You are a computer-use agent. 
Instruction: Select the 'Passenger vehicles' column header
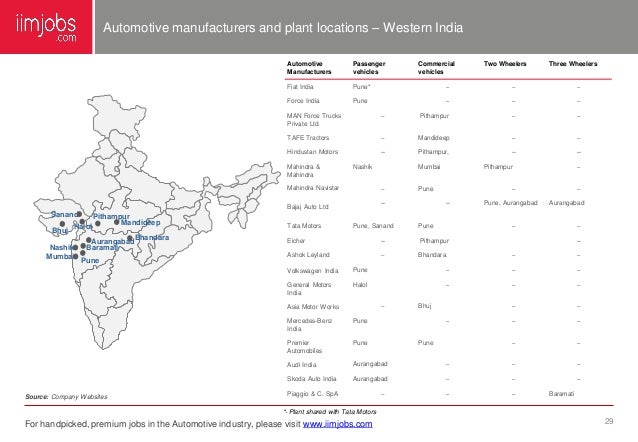369,68
